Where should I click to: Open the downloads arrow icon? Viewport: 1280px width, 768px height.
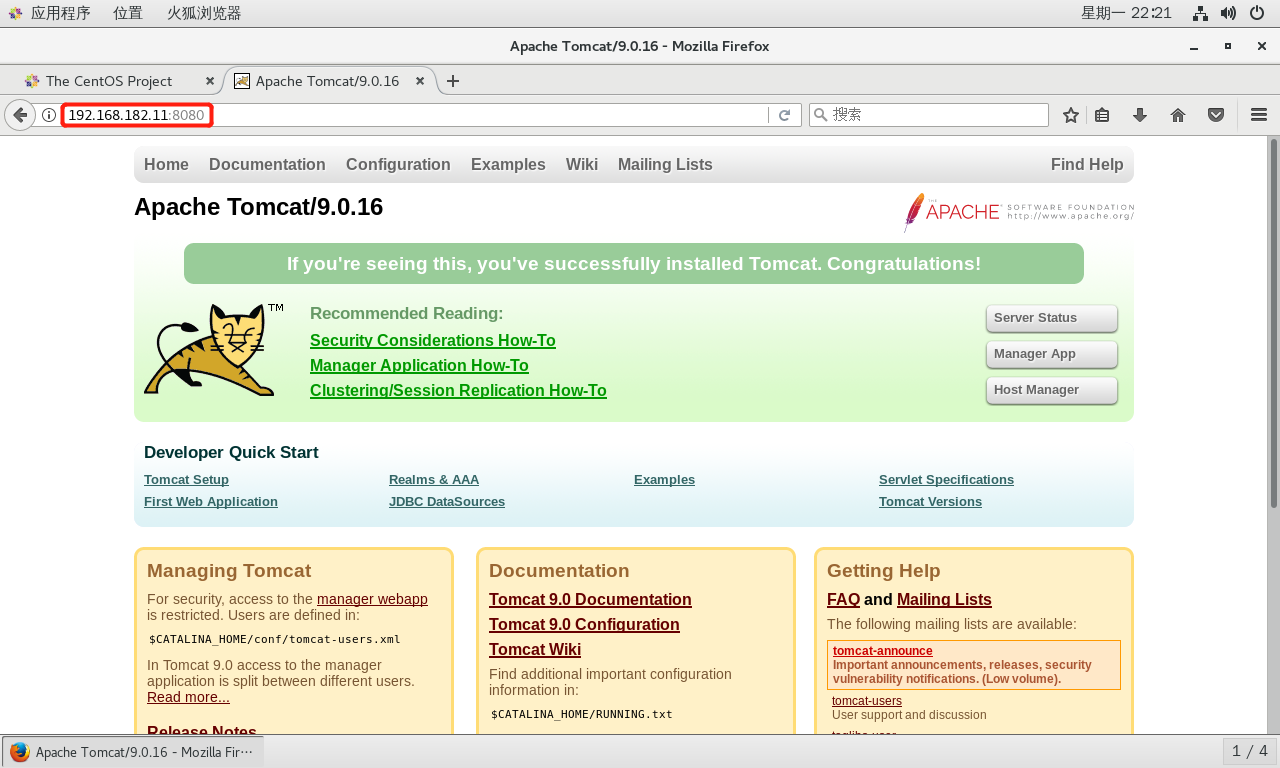(x=1139, y=115)
